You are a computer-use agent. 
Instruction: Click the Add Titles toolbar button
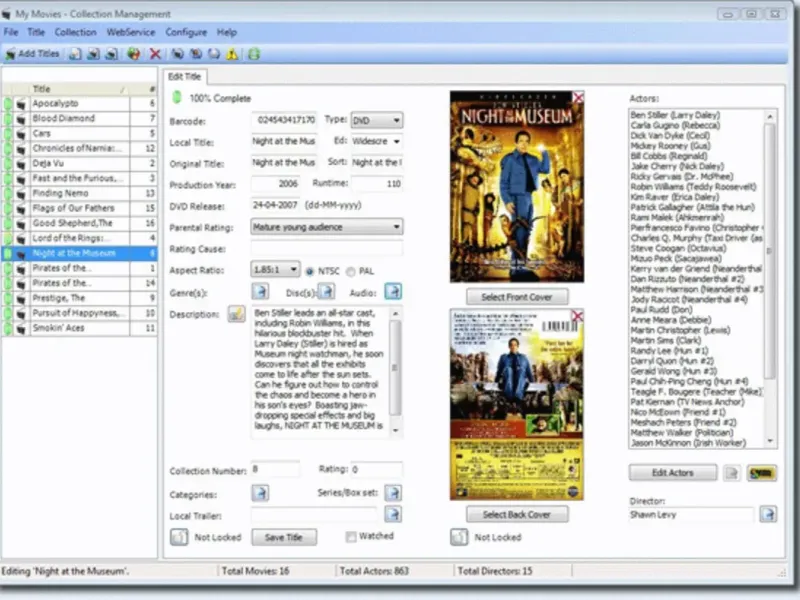(x=32, y=54)
